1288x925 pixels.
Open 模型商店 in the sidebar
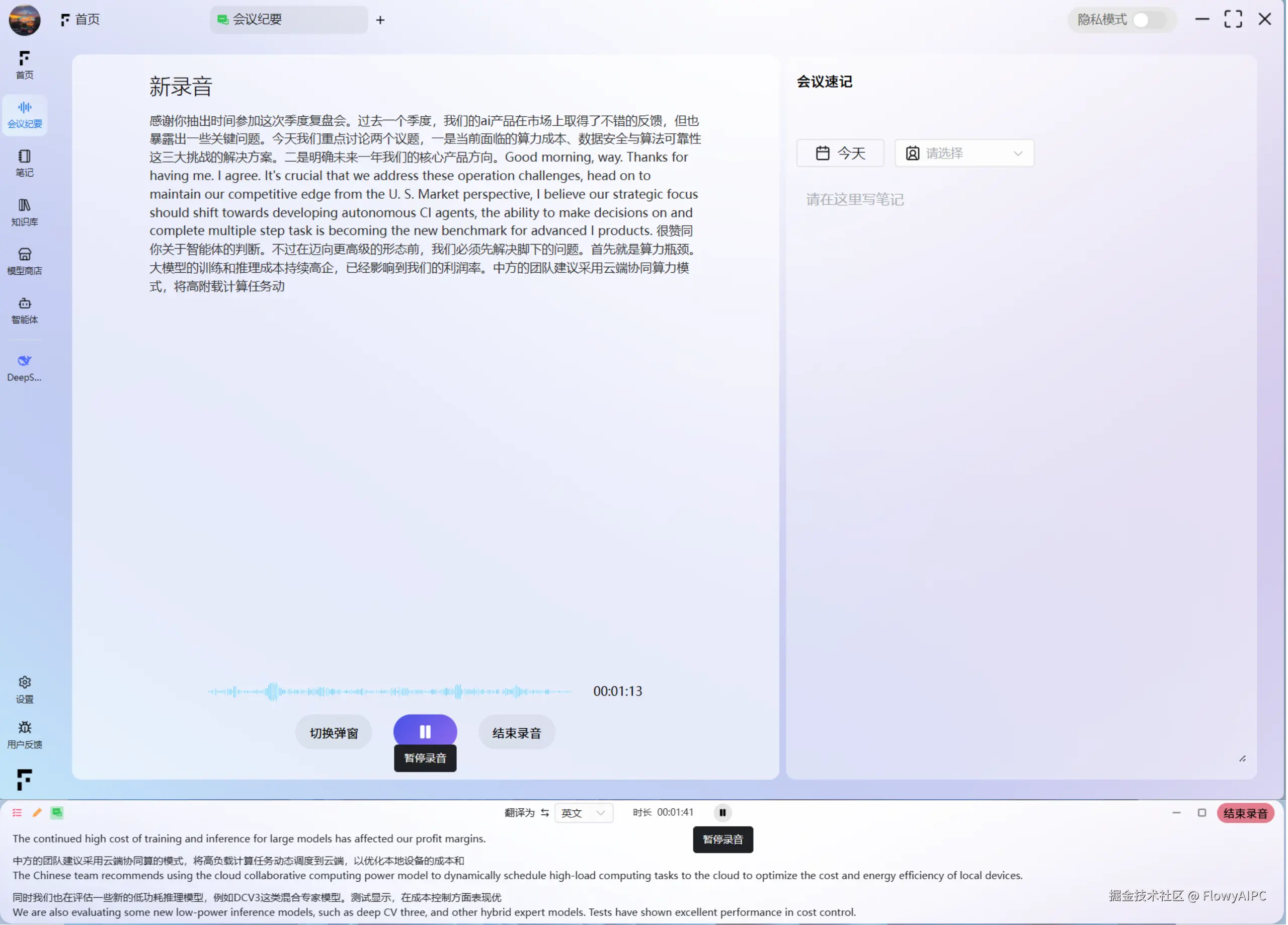(25, 261)
